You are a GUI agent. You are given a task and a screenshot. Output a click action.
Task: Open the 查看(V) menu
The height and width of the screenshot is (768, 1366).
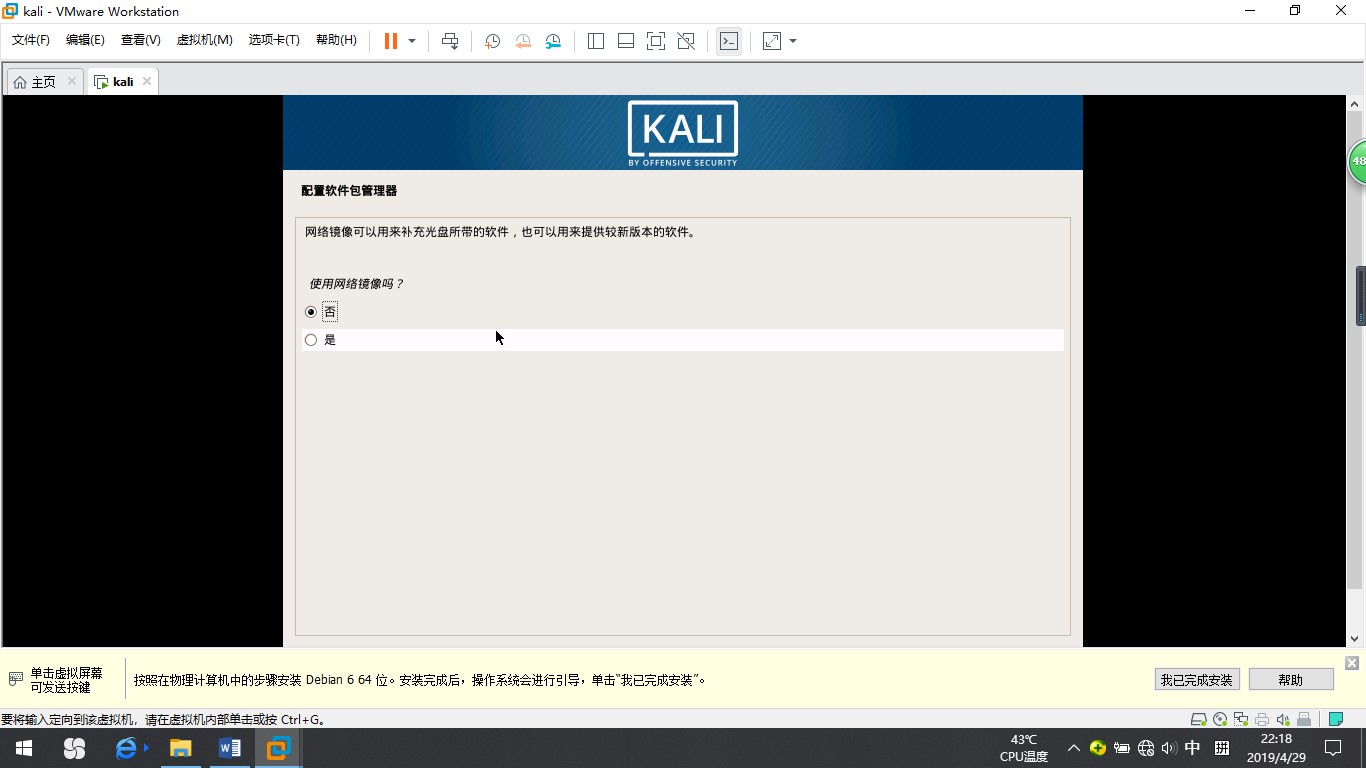pyautogui.click(x=140, y=40)
